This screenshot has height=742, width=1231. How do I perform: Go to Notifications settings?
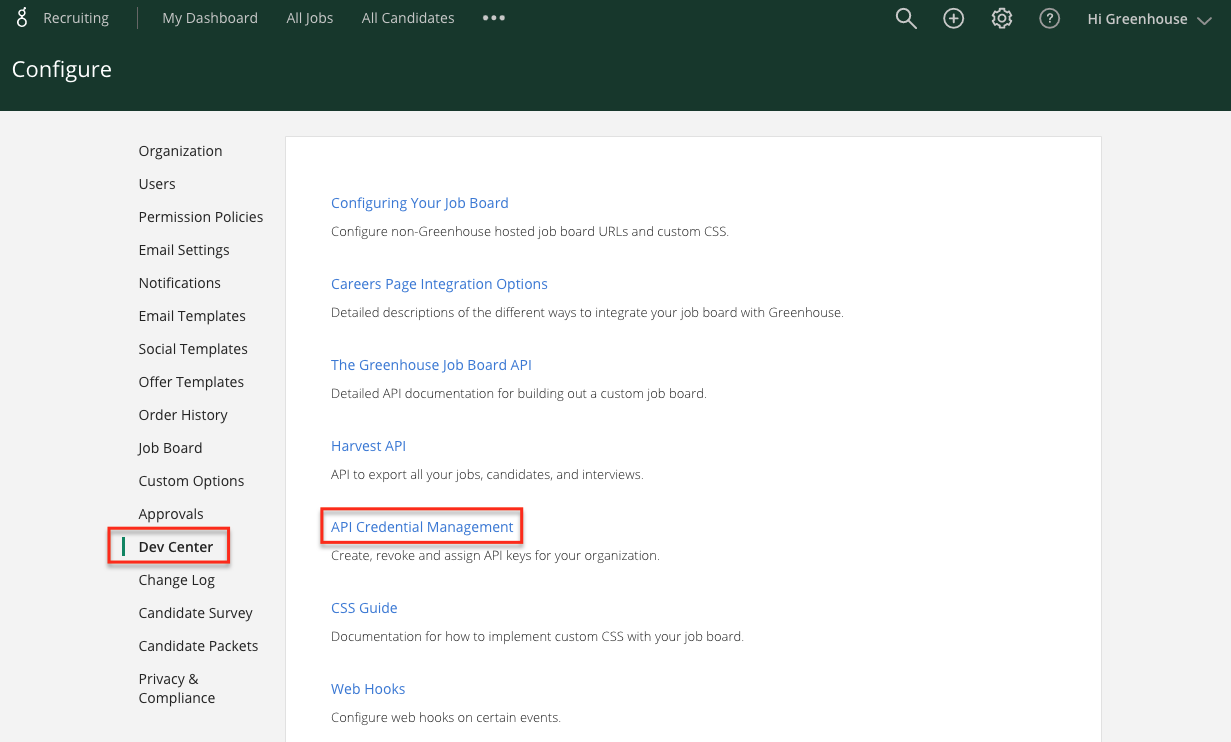(x=180, y=283)
